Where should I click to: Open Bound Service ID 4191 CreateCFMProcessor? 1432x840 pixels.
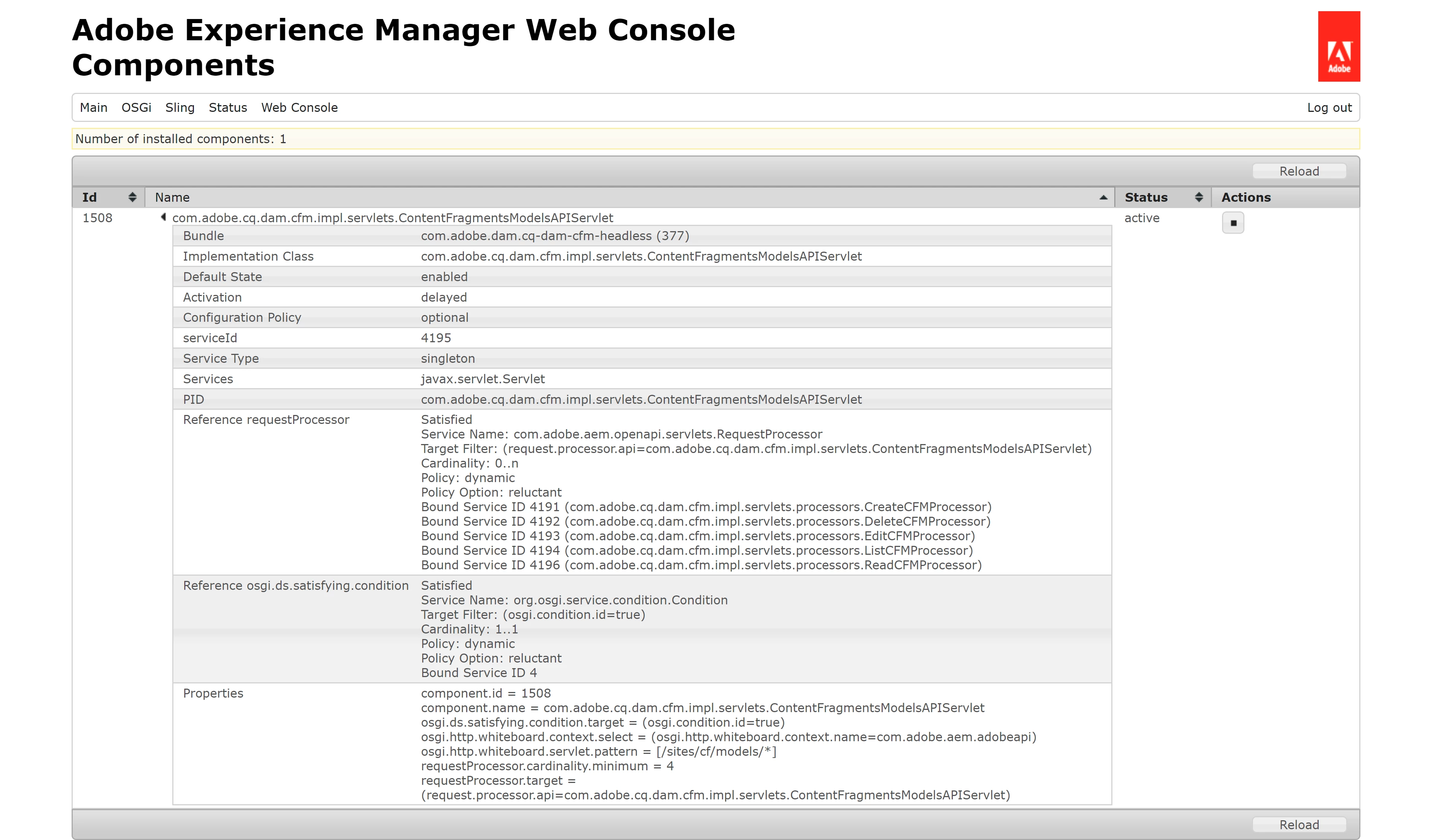tap(544, 507)
